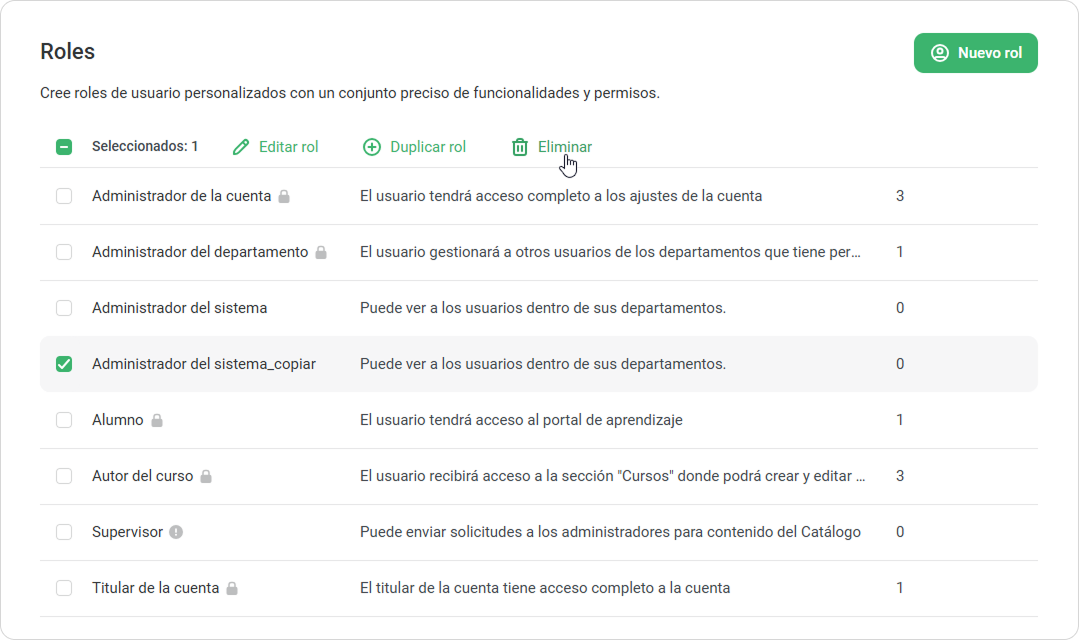The image size is (1079, 640).
Task: Click the Duplicar rol label
Action: click(x=428, y=147)
